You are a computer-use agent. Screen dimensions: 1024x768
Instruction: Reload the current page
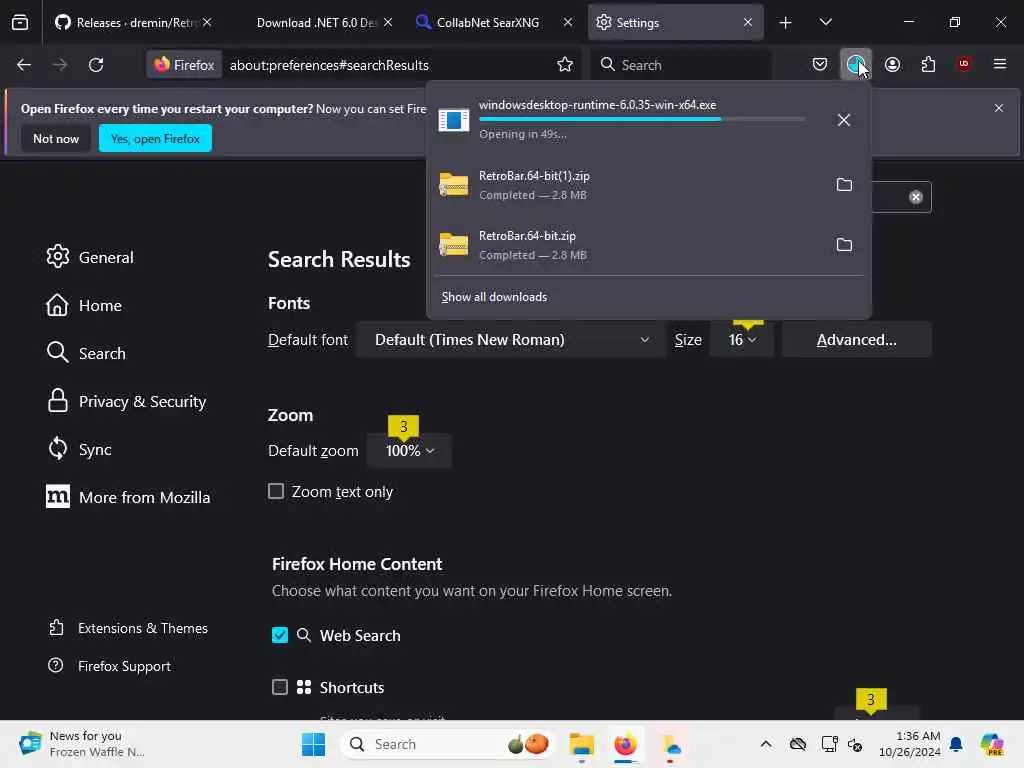[96, 65]
